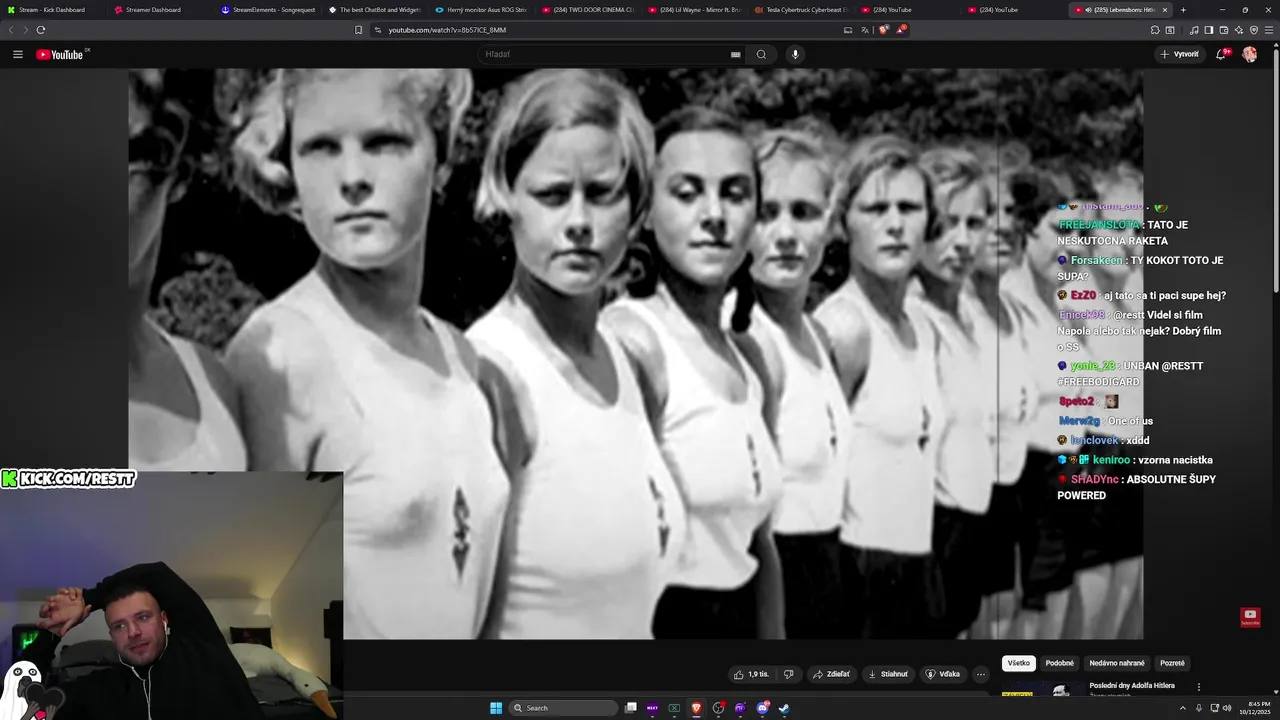Select the Podobné filter chip
Screen dimensions: 1280x720
1060,663
